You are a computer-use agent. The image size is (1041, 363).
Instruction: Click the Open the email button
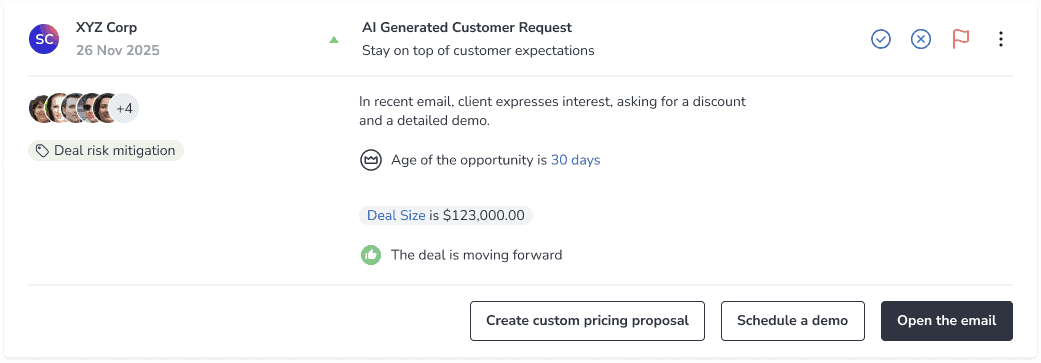pos(947,321)
